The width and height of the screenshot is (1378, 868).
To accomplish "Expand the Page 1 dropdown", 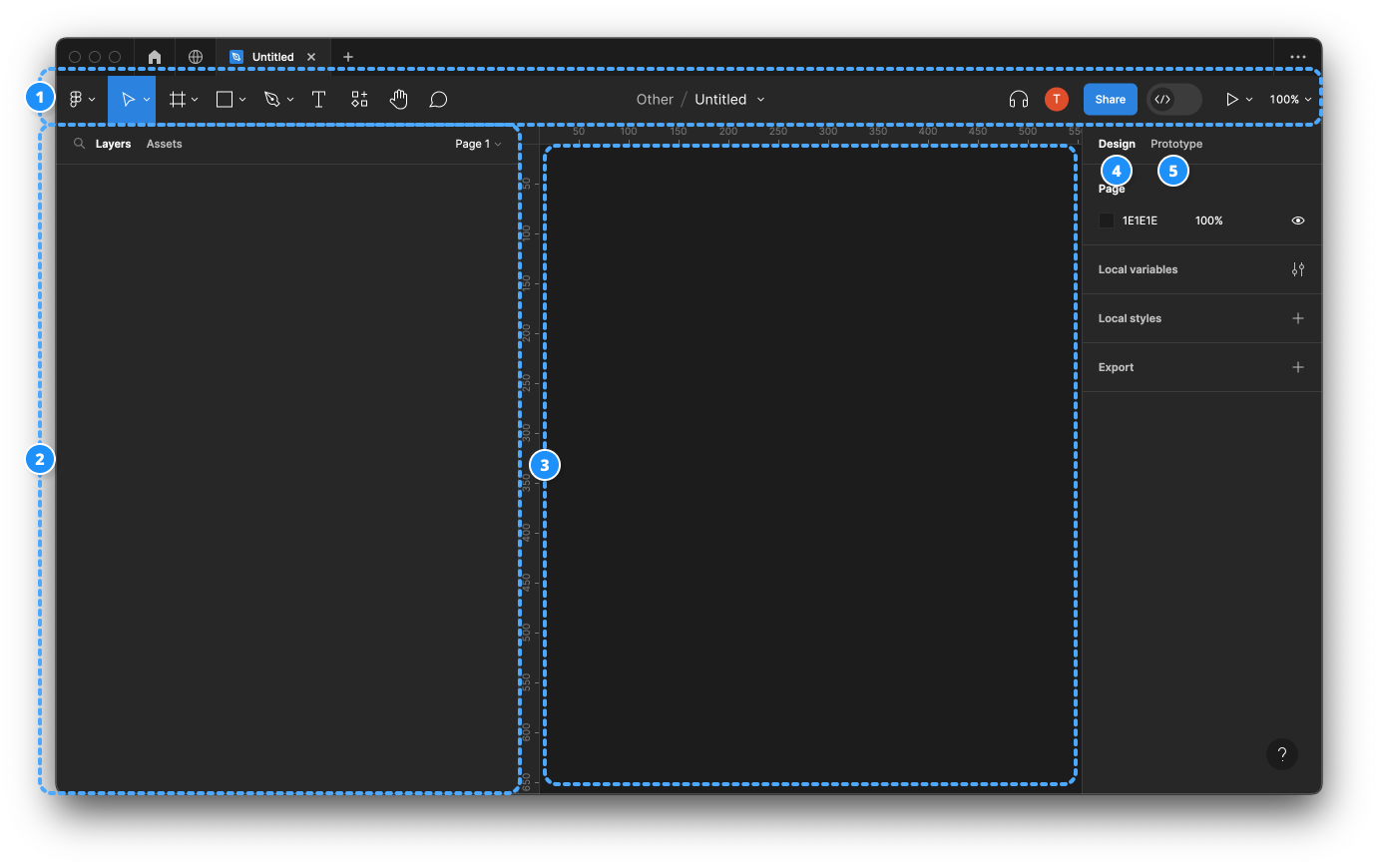I will pyautogui.click(x=478, y=144).
